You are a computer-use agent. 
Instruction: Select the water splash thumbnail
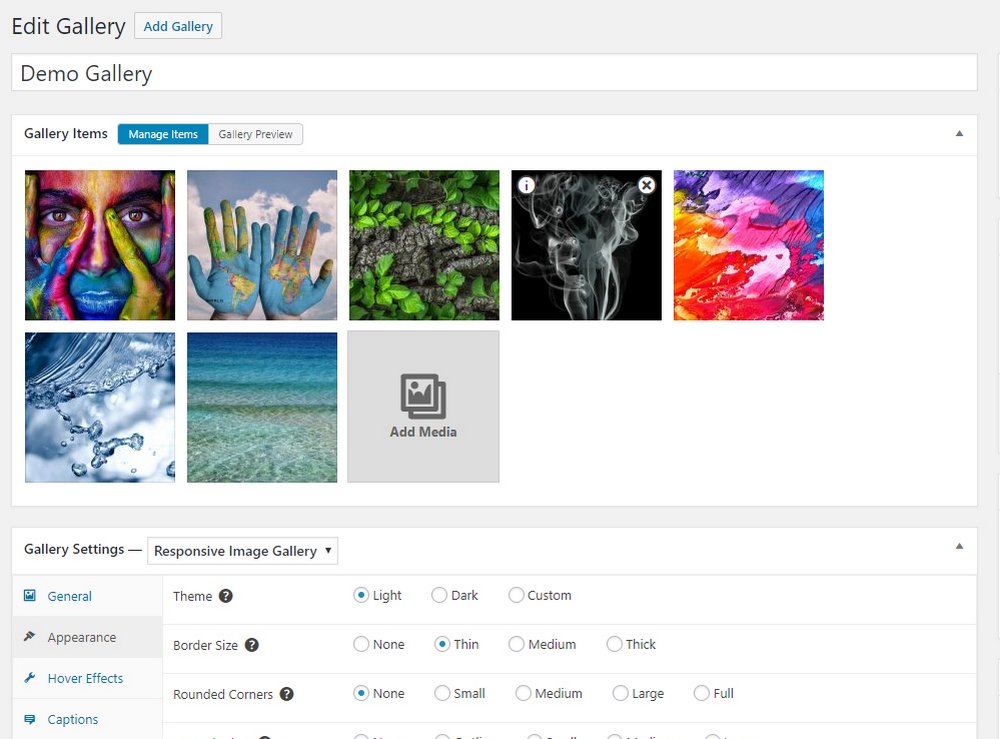[x=100, y=407]
